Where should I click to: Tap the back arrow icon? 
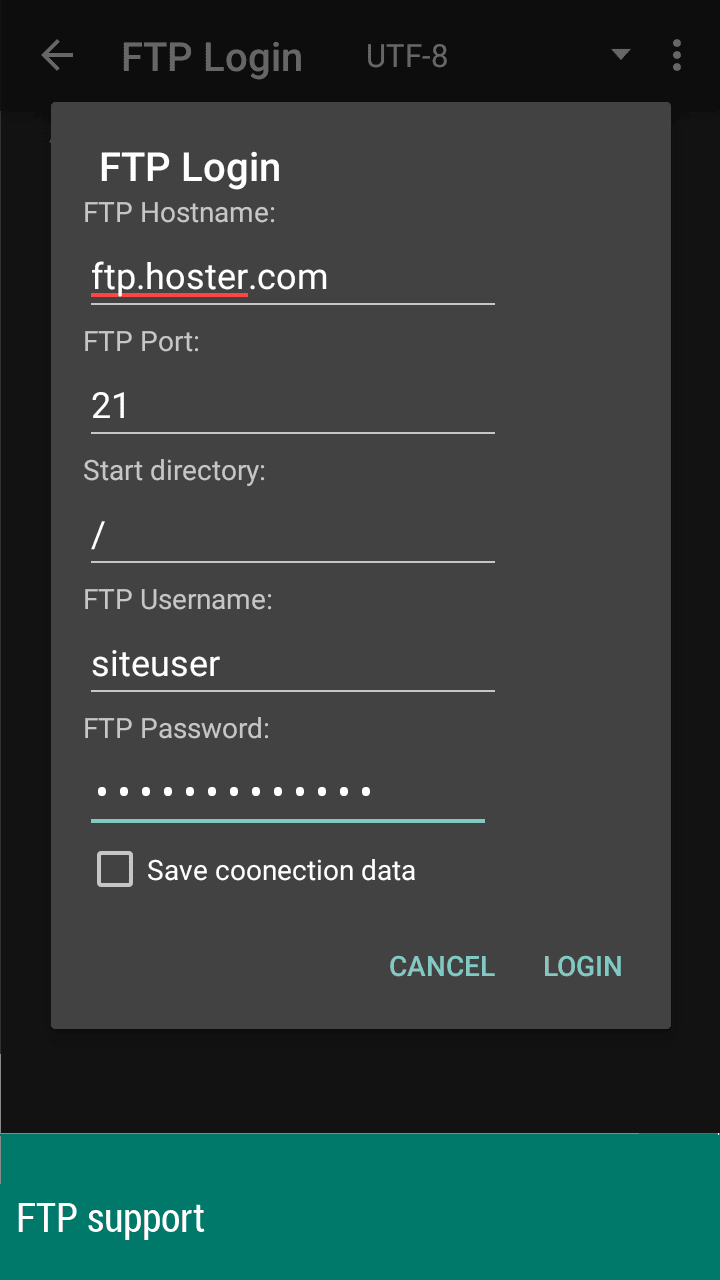point(57,56)
